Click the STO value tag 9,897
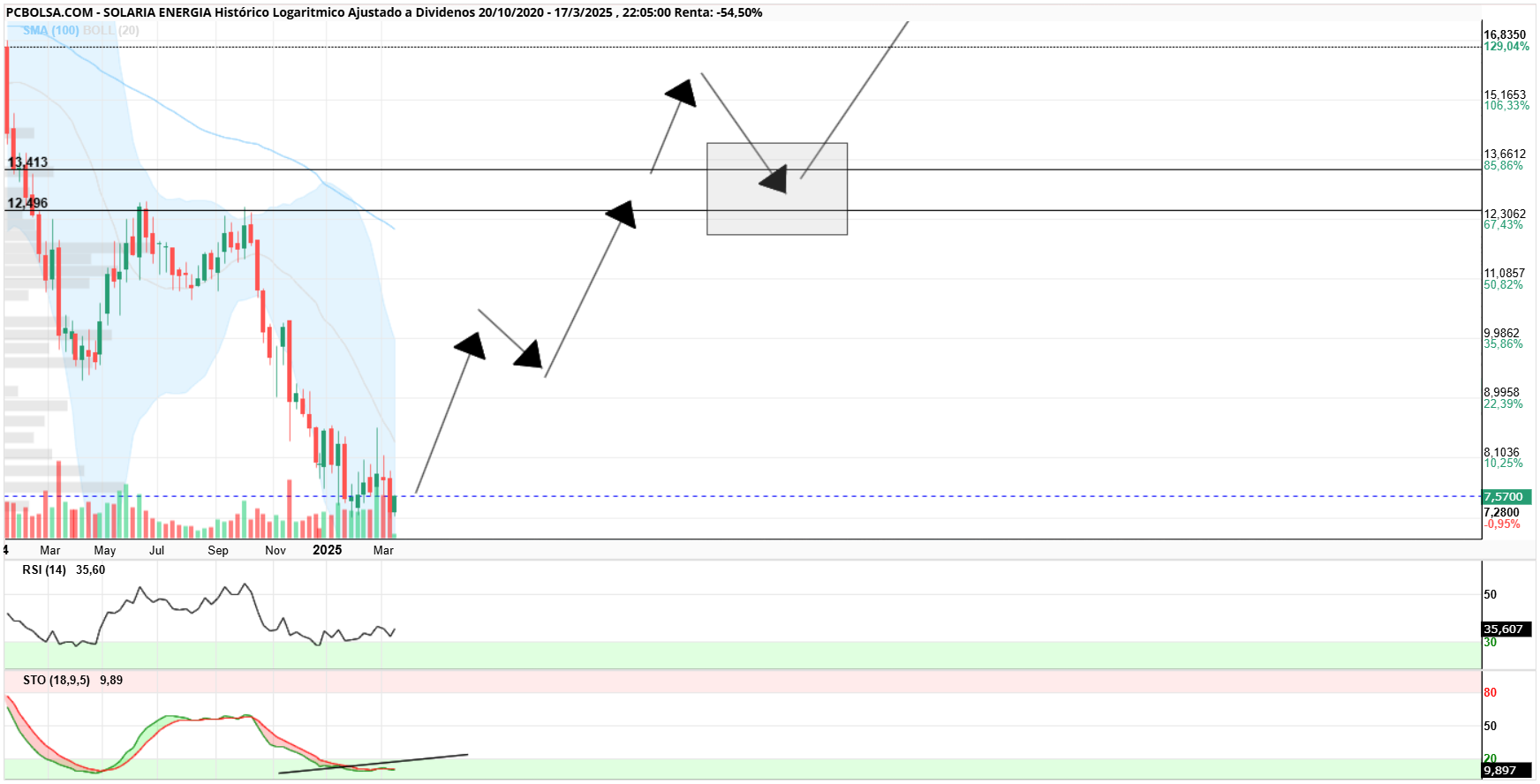The width and height of the screenshot is (1540, 784). point(1506,771)
